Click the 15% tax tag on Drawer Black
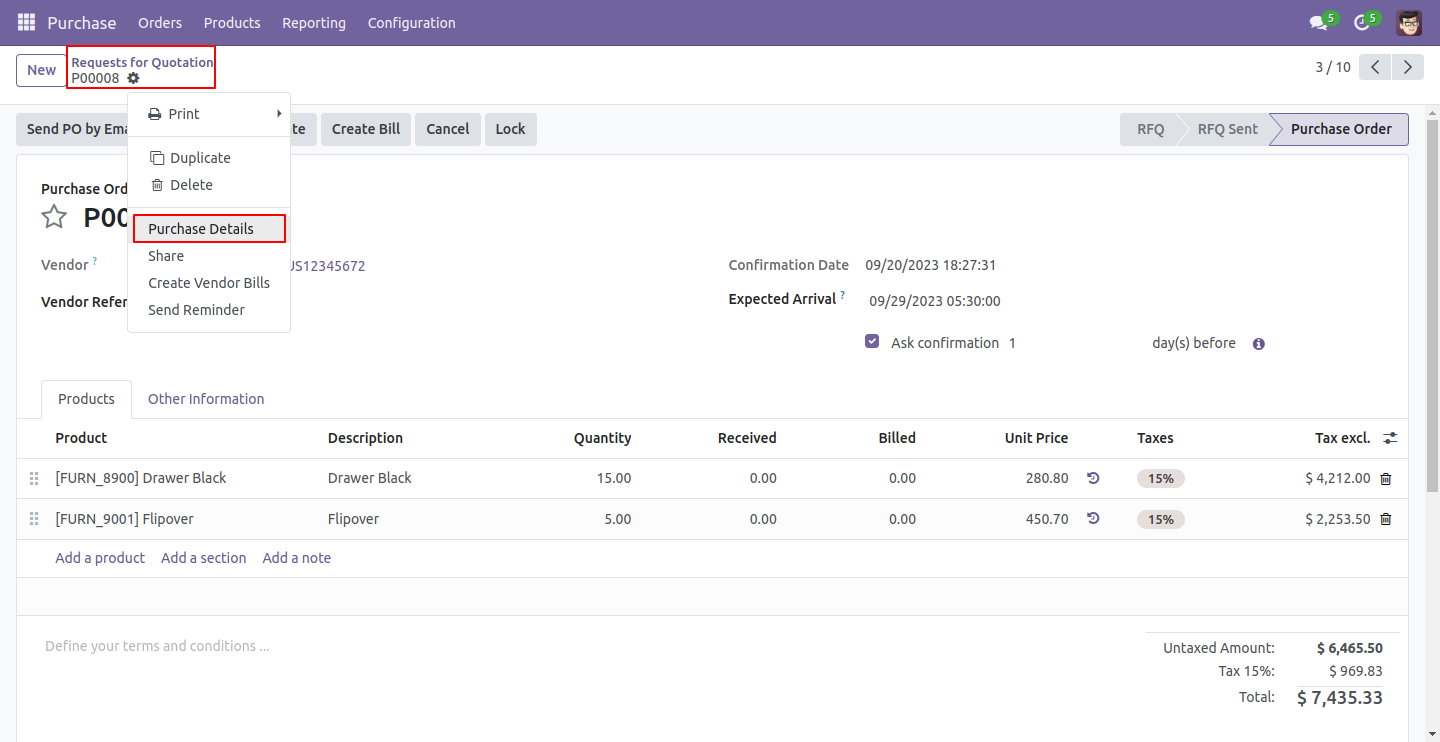The height and width of the screenshot is (742, 1440). [x=1161, y=479]
